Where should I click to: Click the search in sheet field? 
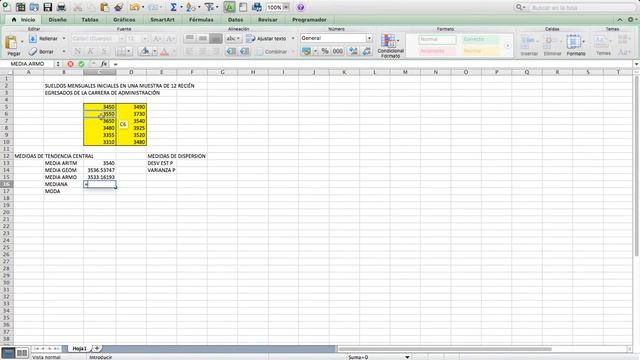coord(582,7)
